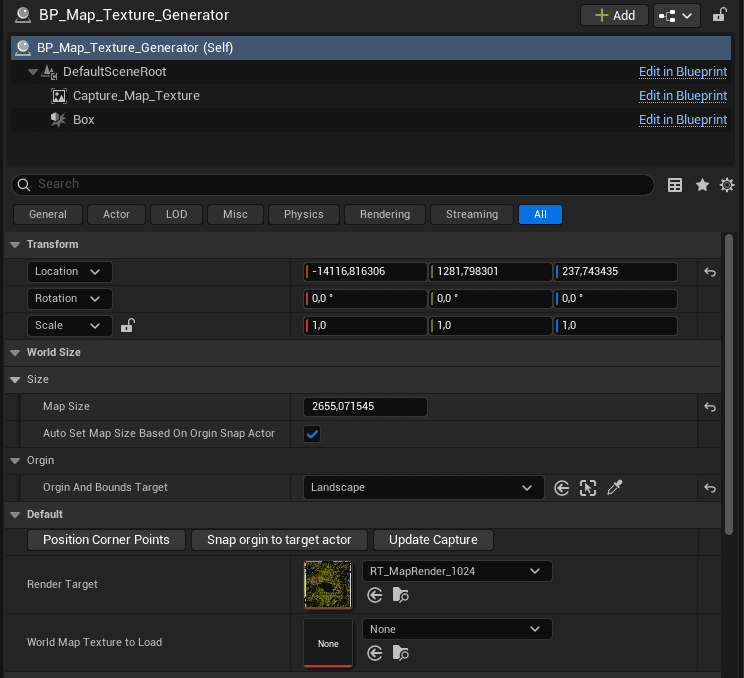
Task: Click the Box component icon
Action: click(x=58, y=120)
